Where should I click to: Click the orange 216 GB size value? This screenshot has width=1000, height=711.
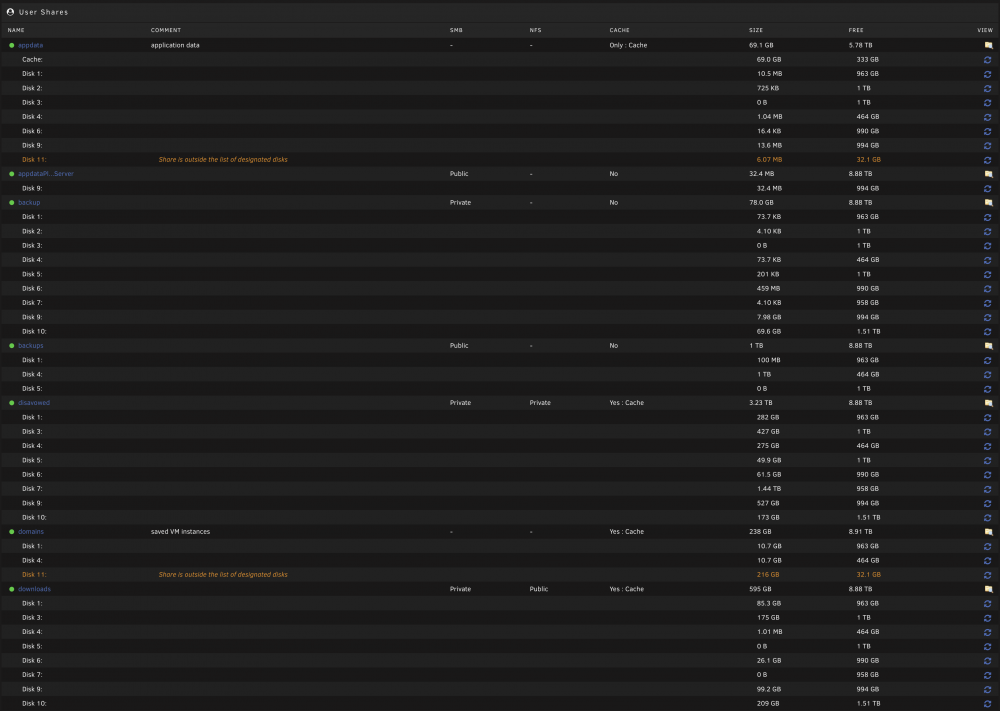tap(768, 575)
